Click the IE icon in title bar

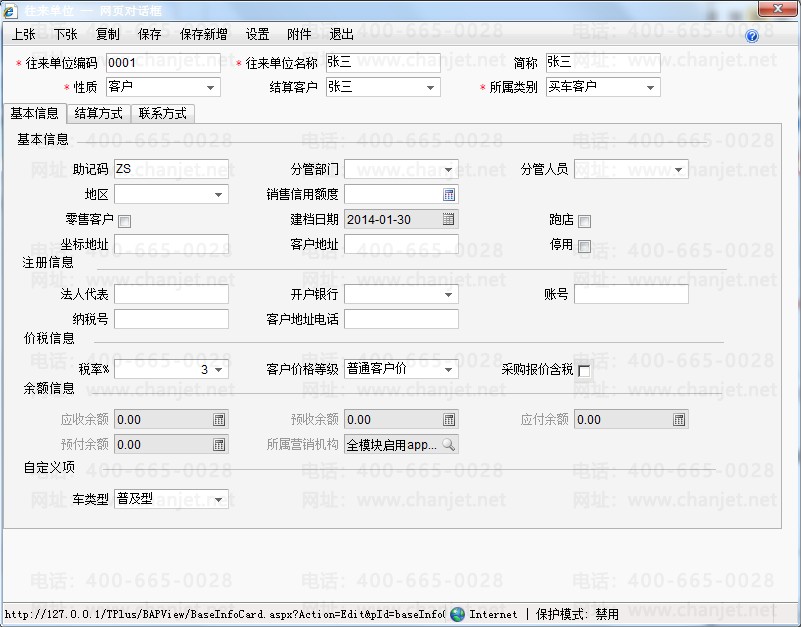(x=10, y=10)
